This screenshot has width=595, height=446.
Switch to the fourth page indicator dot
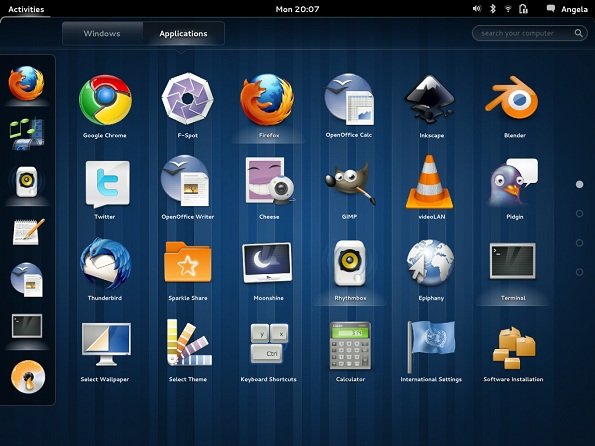pyautogui.click(x=579, y=272)
